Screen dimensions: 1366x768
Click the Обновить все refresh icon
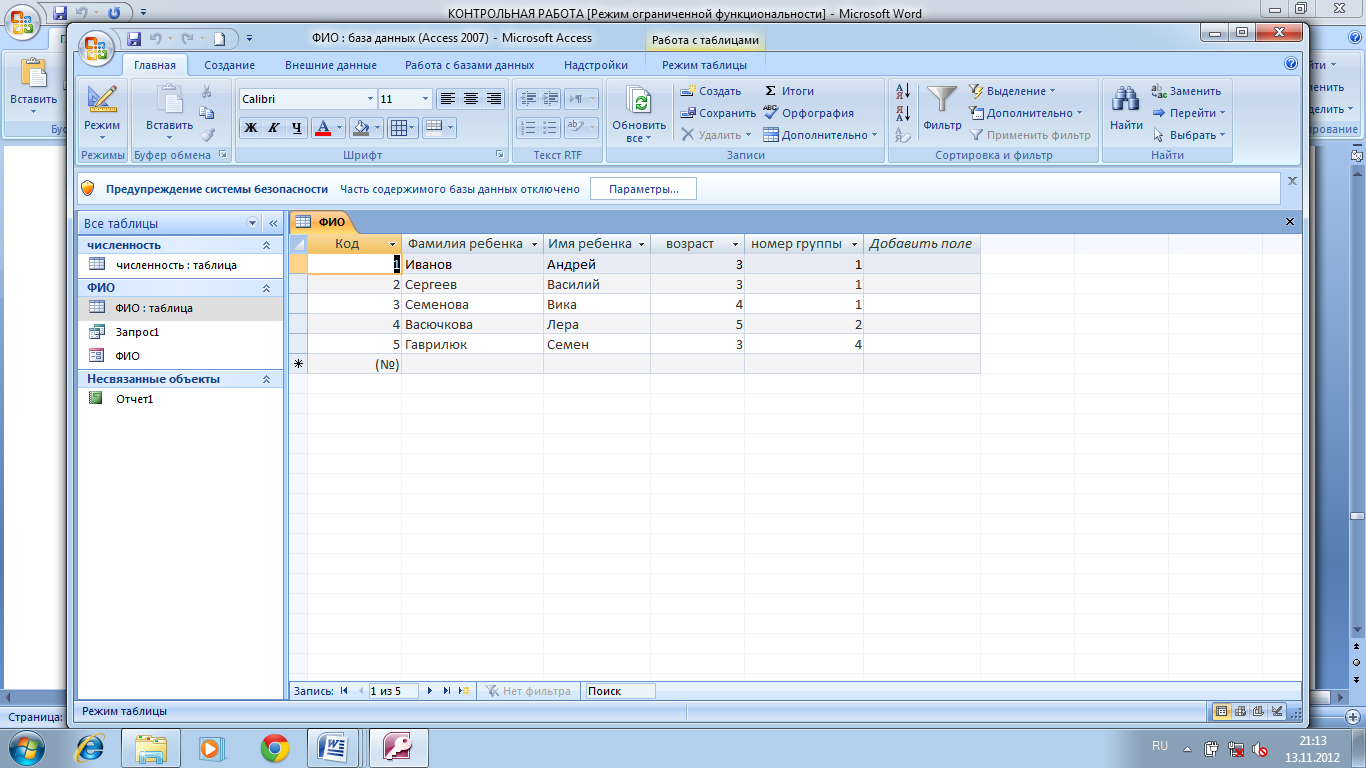coord(639,102)
